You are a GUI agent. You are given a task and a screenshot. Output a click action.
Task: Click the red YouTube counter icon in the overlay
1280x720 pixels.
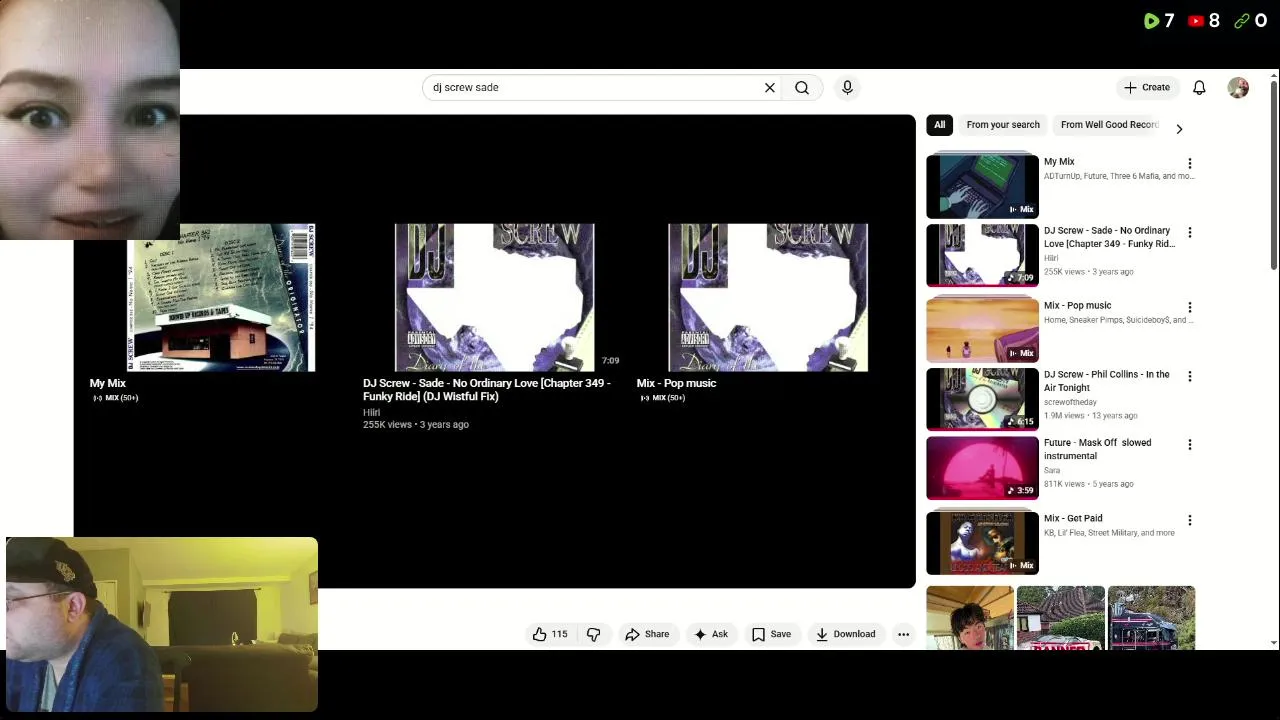coord(1196,20)
